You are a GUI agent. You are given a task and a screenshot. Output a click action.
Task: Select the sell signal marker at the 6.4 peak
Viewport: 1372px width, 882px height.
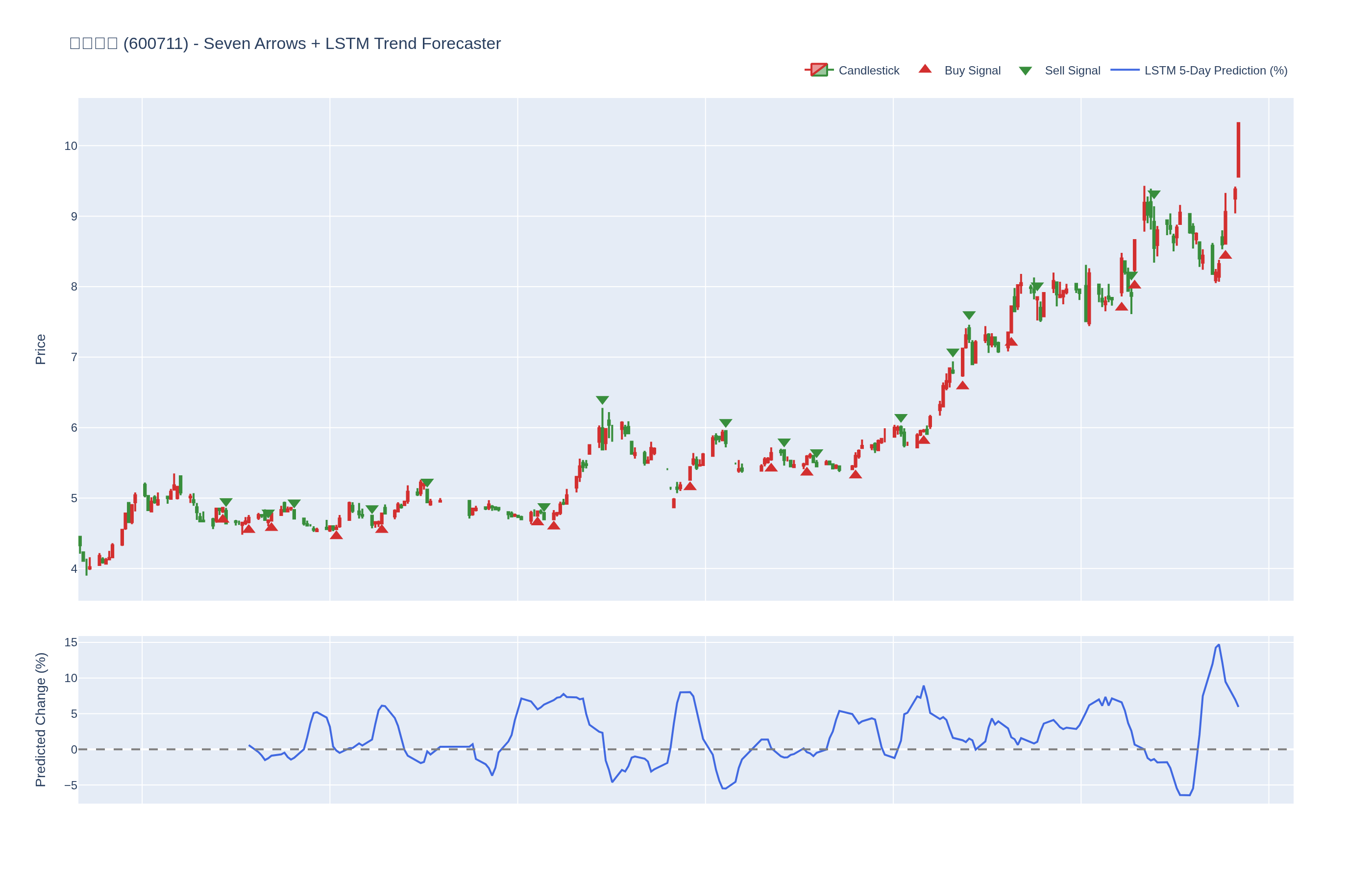click(602, 400)
